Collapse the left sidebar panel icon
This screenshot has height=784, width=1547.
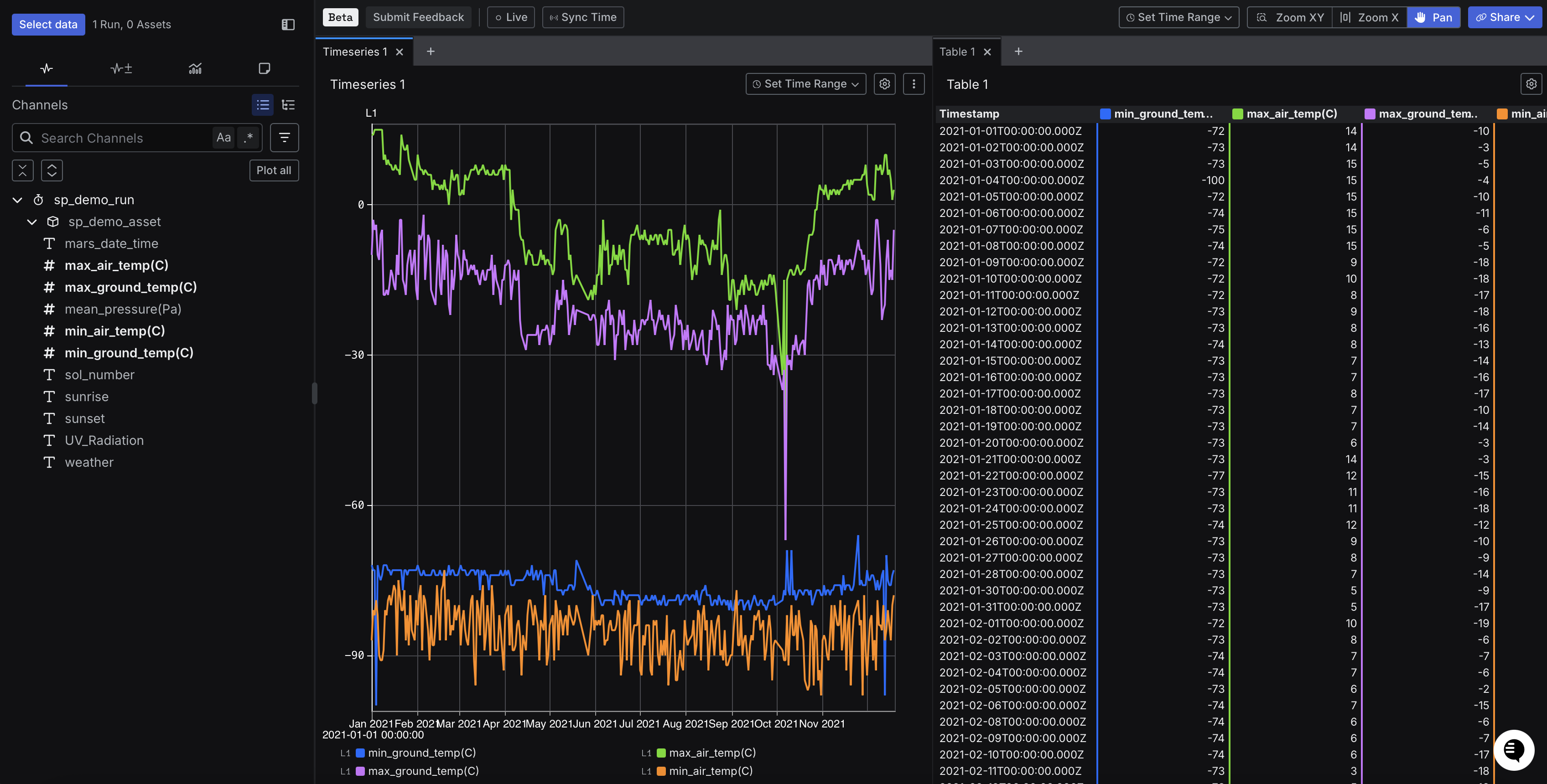(288, 25)
